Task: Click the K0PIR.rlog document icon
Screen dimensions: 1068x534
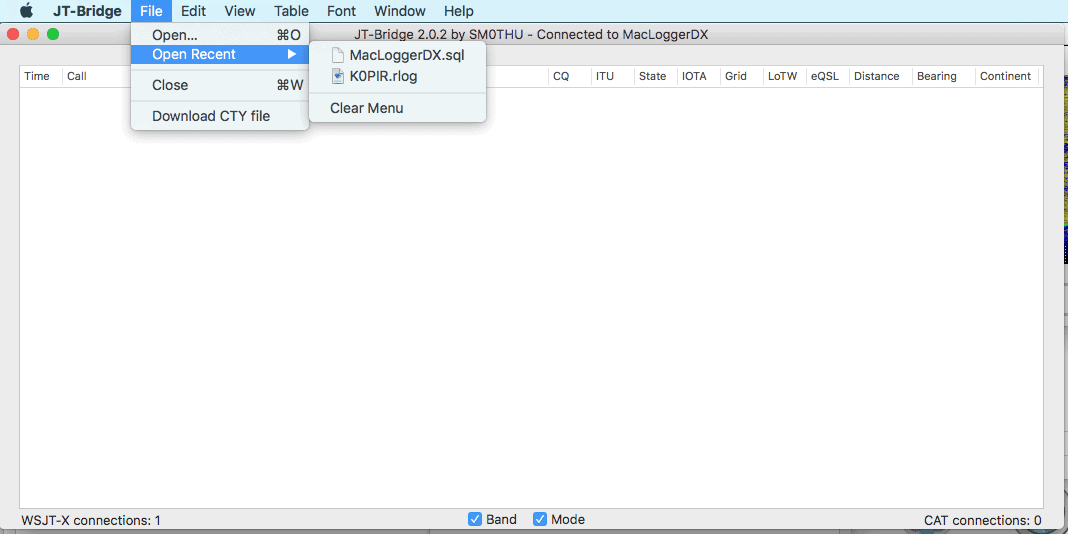Action: [x=338, y=76]
